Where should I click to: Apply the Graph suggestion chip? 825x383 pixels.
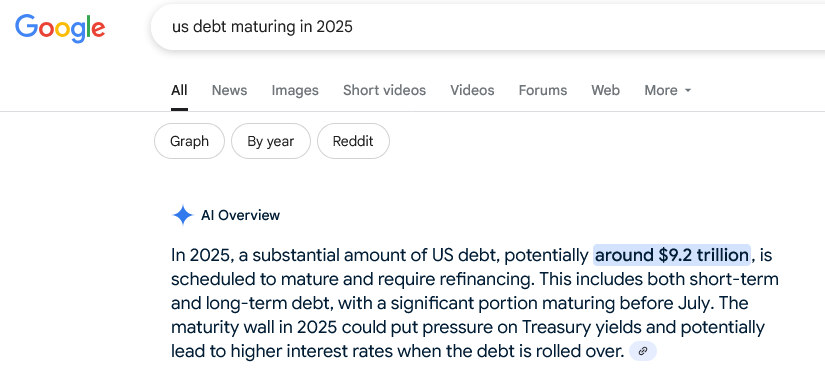(x=189, y=141)
